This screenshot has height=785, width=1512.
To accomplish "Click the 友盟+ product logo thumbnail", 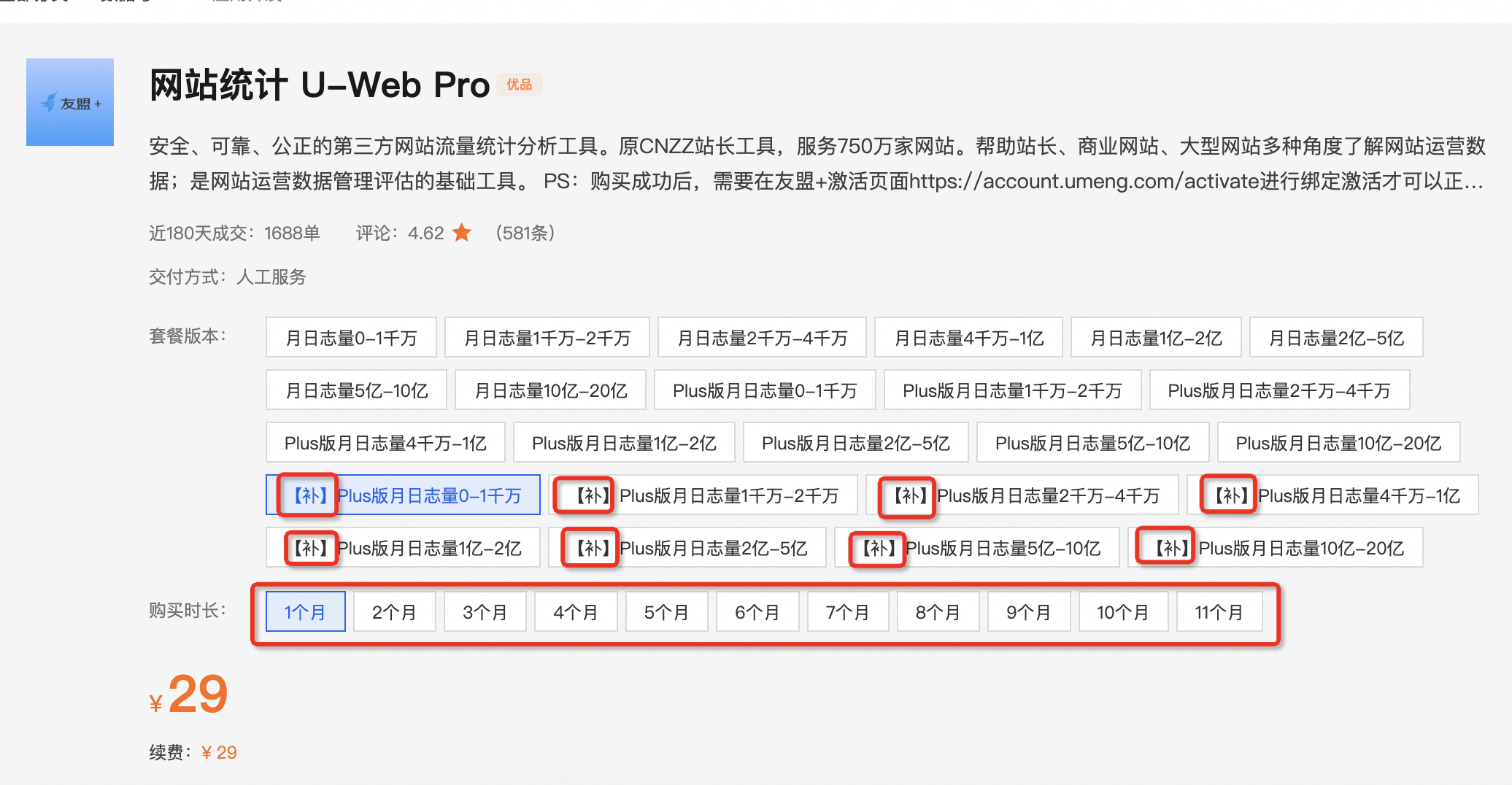I will click(70, 102).
